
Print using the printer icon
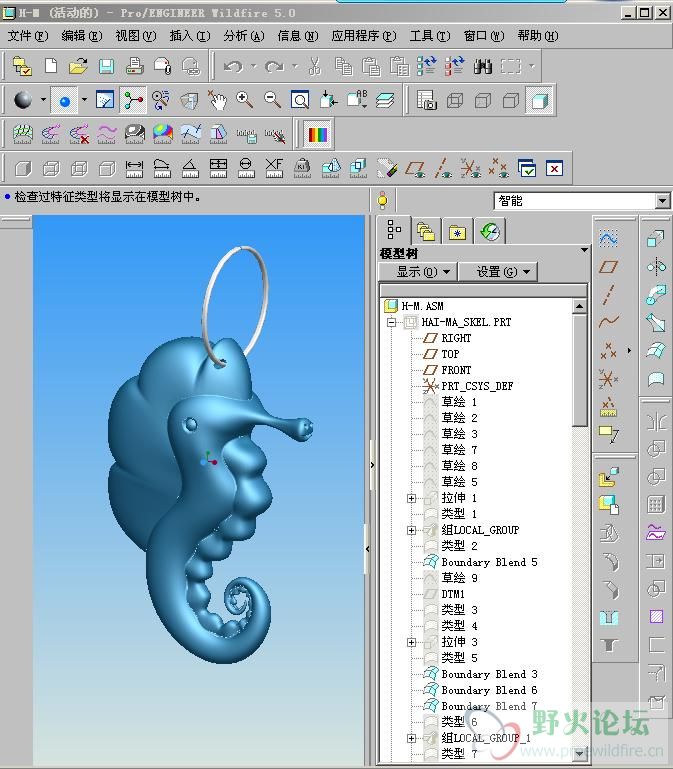click(134, 66)
